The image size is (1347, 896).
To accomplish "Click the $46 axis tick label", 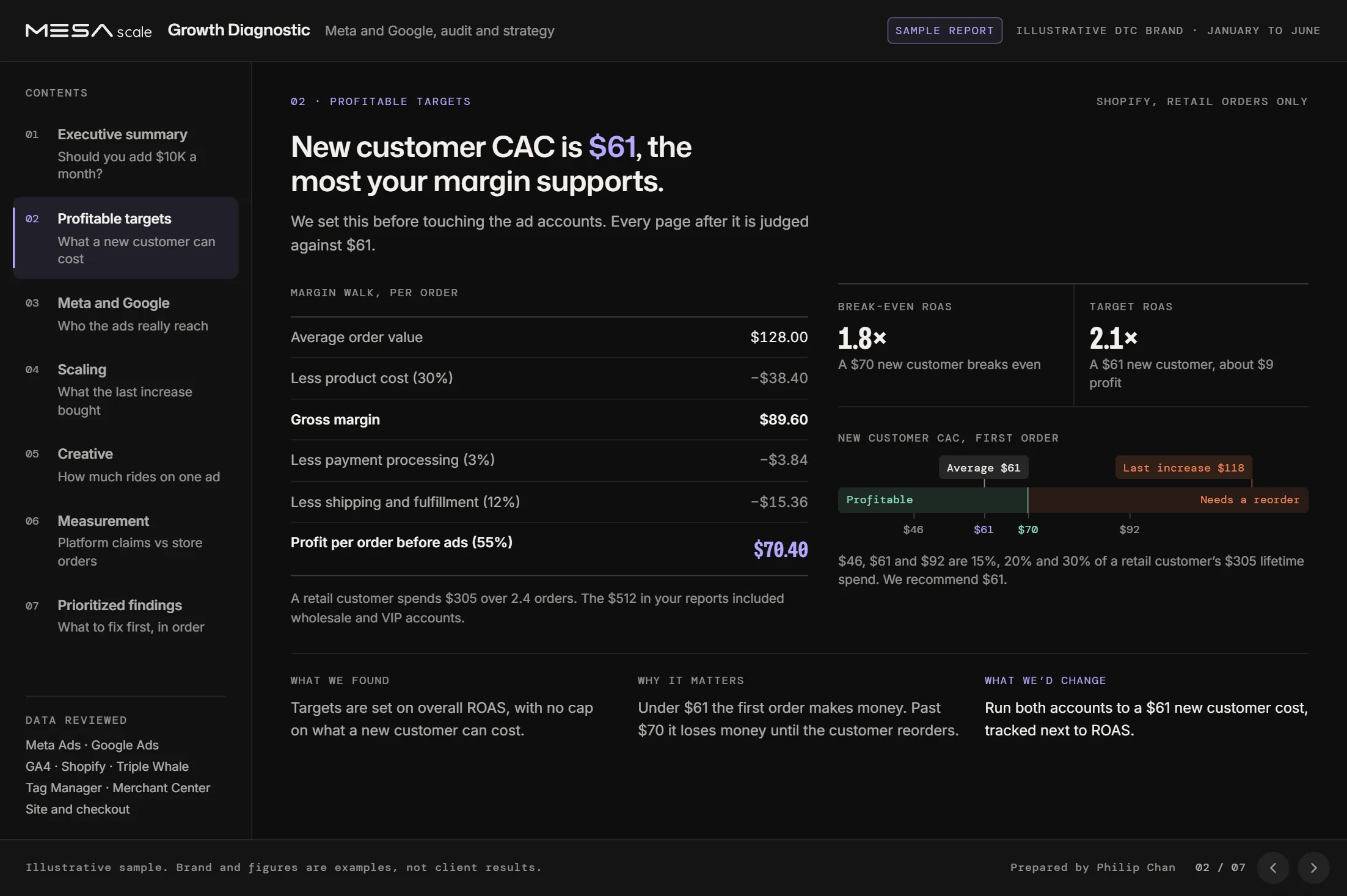I will (913, 530).
